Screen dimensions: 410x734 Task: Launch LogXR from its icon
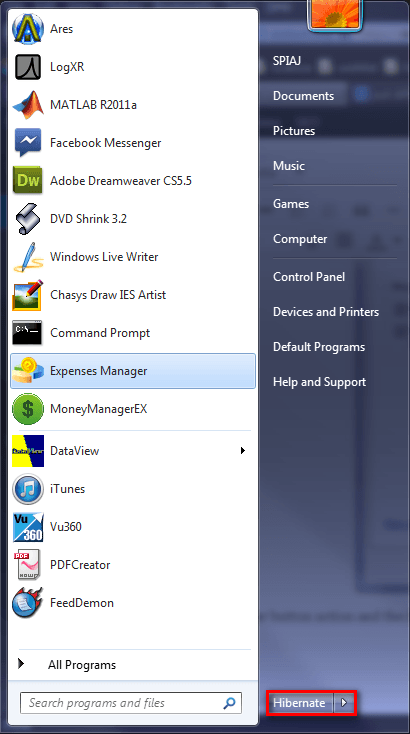click(x=28, y=66)
